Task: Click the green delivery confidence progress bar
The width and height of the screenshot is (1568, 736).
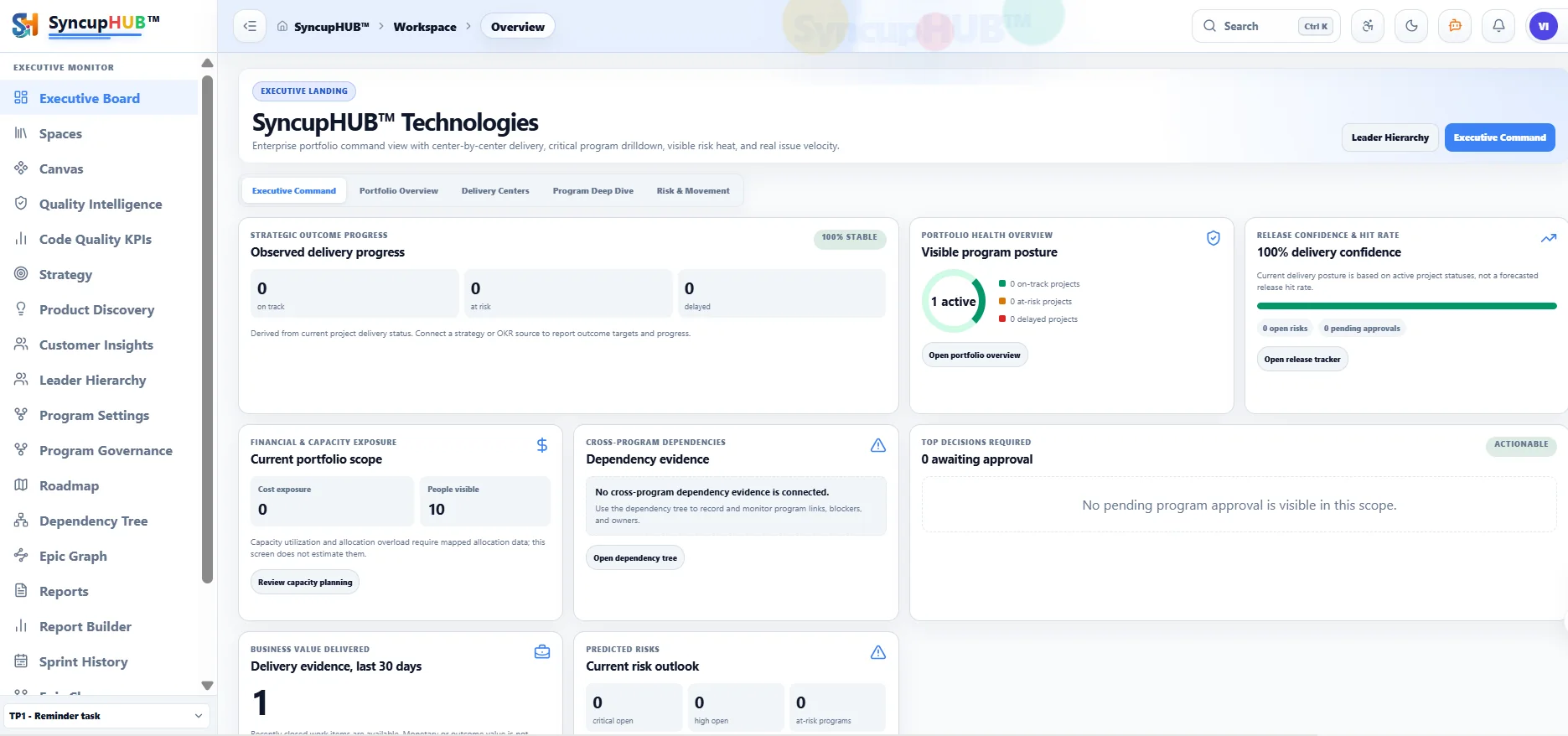Action: click(x=1406, y=306)
